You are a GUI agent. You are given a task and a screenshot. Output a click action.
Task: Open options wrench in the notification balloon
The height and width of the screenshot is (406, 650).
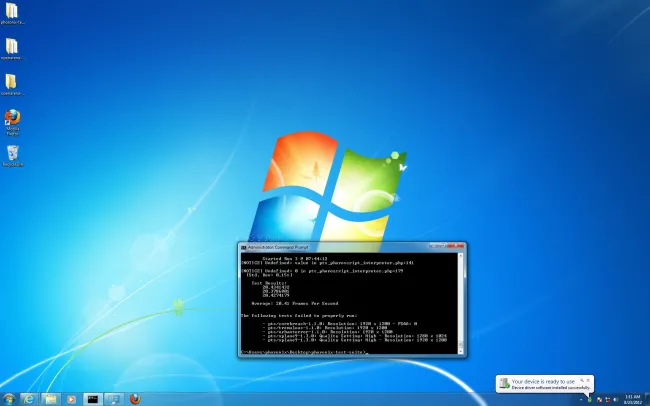point(582,380)
